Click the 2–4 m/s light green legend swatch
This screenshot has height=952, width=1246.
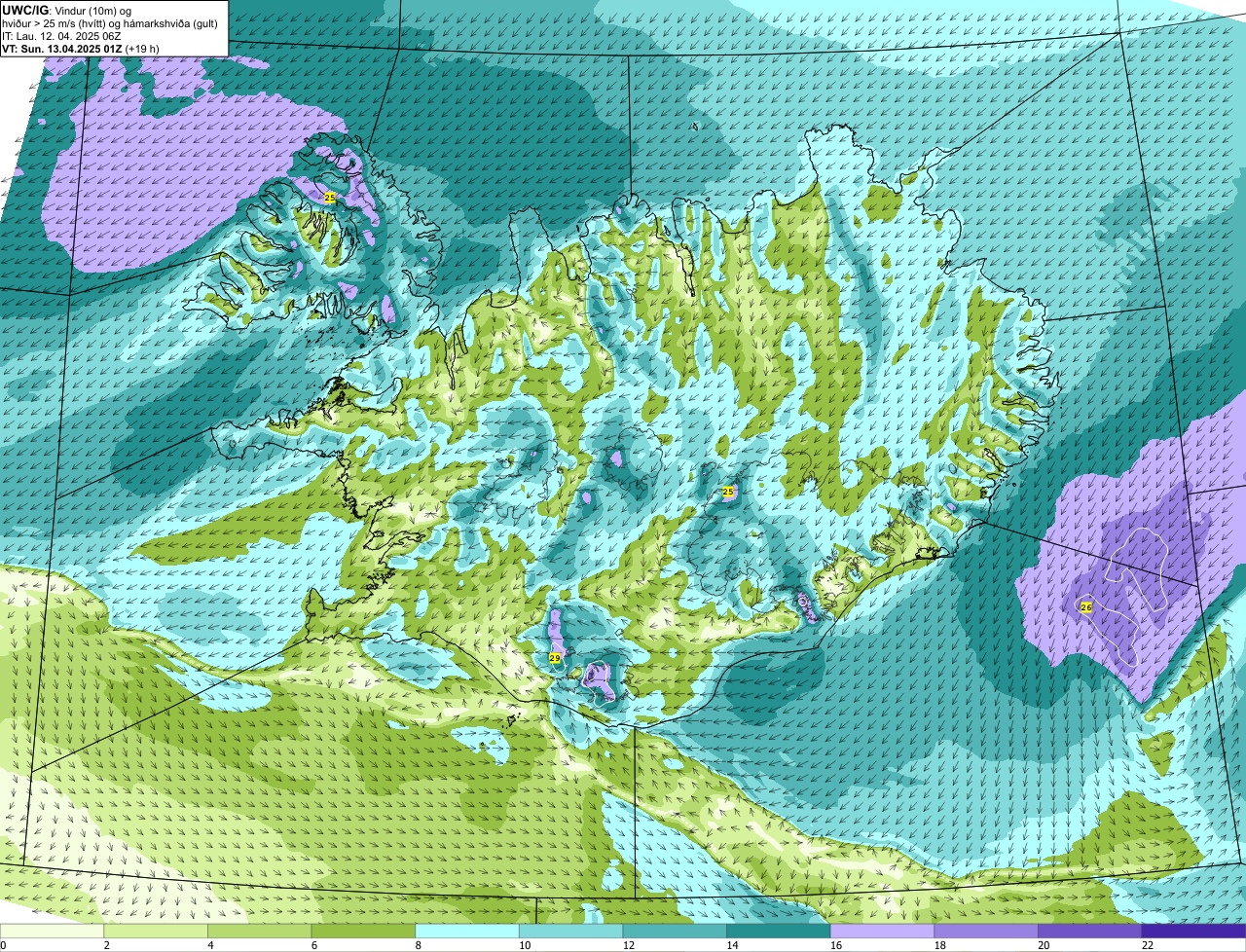point(156,932)
